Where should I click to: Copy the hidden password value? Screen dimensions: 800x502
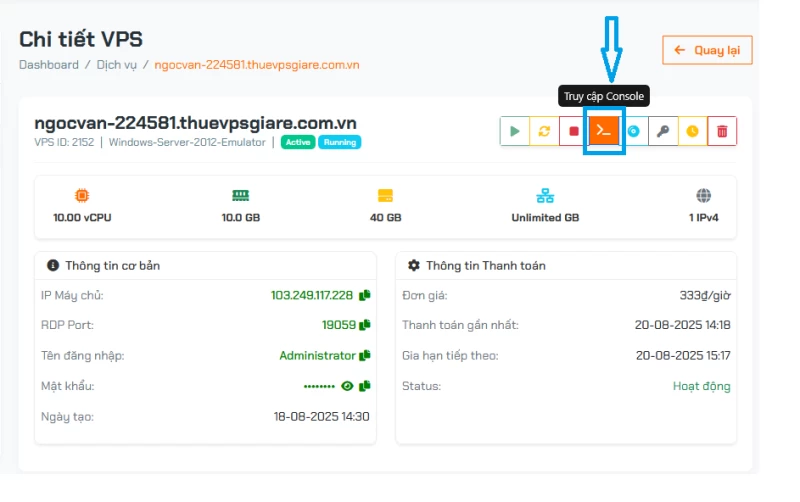click(x=364, y=386)
